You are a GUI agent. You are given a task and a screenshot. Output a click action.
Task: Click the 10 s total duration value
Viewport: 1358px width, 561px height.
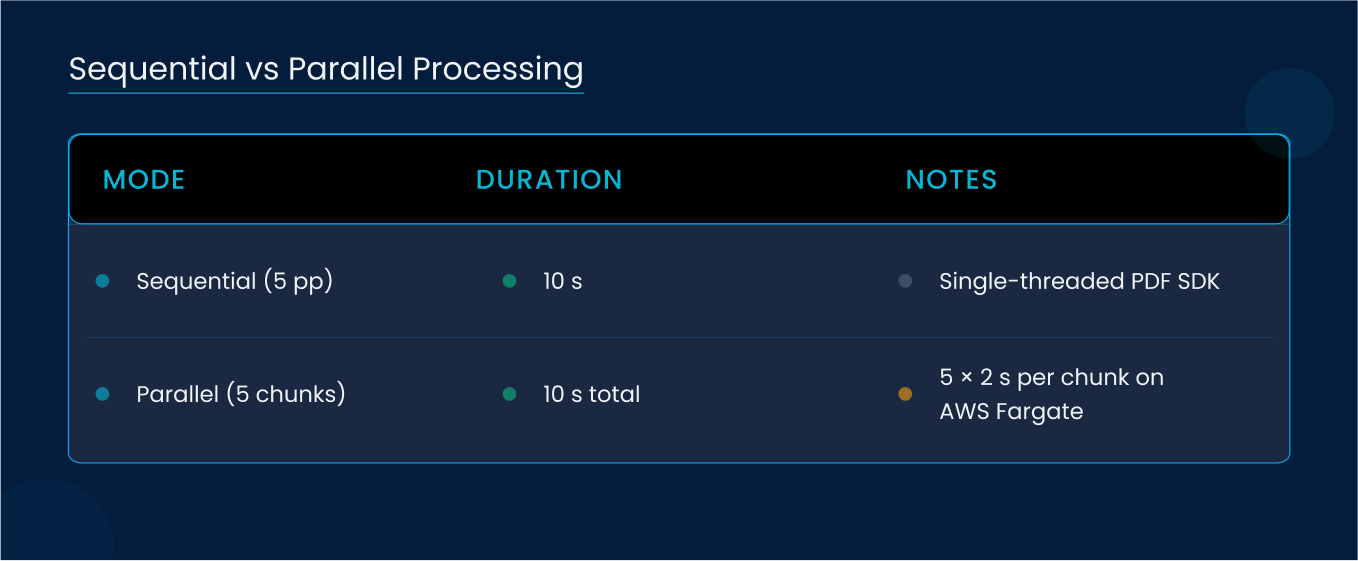tap(591, 394)
